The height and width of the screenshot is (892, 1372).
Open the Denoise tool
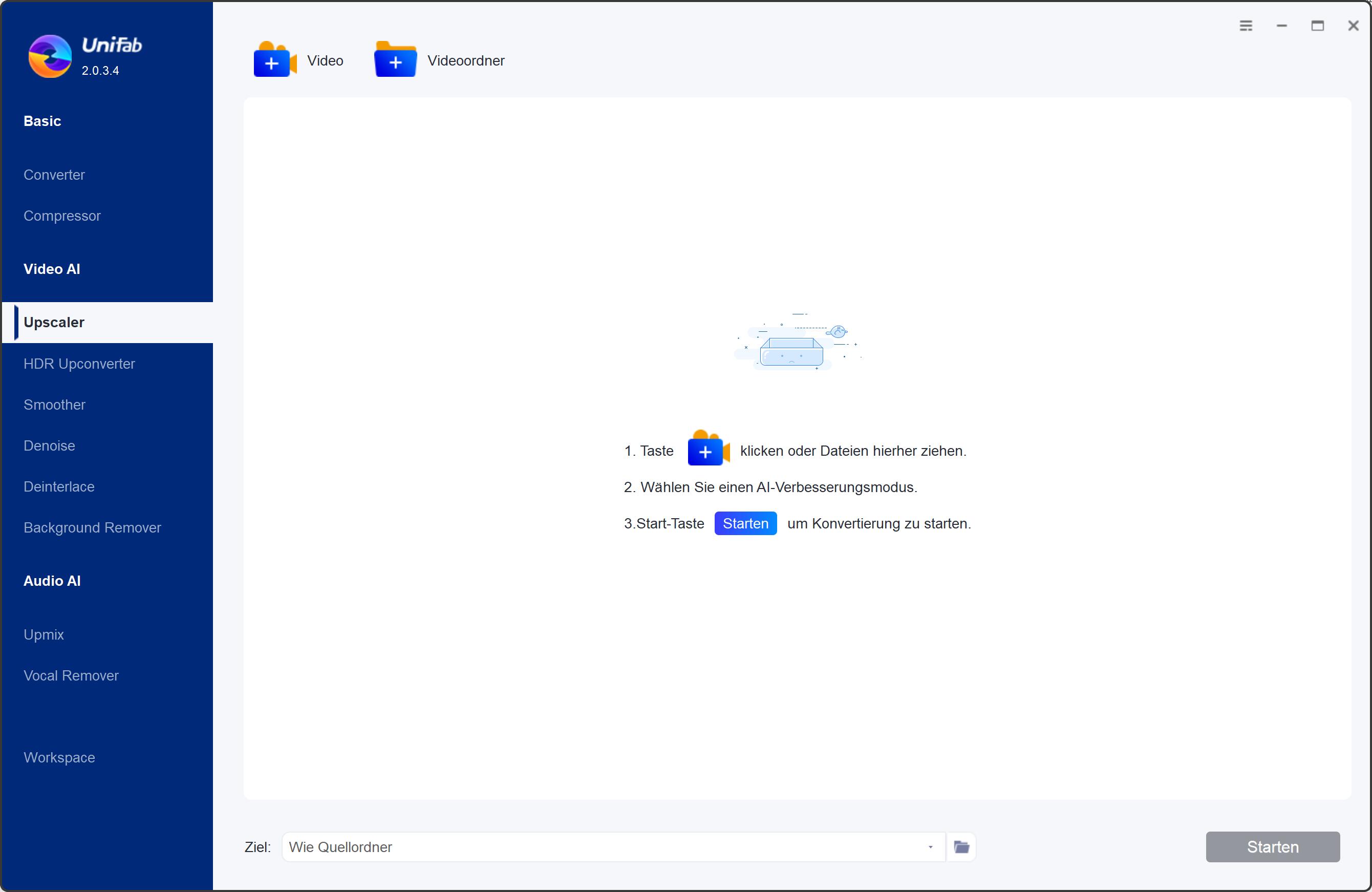(49, 445)
